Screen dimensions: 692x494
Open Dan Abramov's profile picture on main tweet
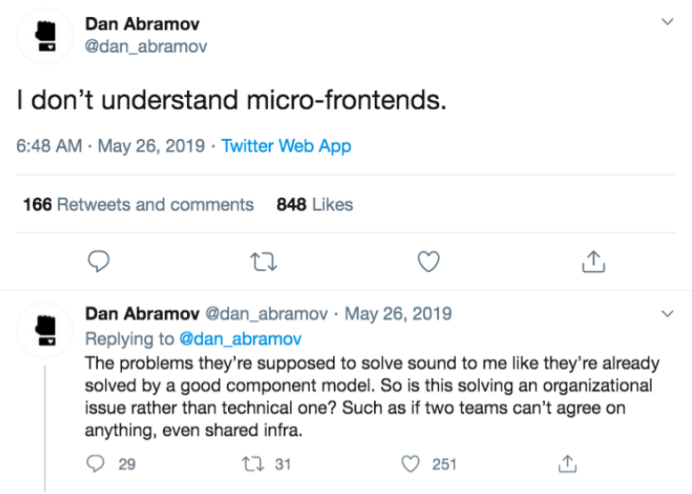tap(45, 34)
